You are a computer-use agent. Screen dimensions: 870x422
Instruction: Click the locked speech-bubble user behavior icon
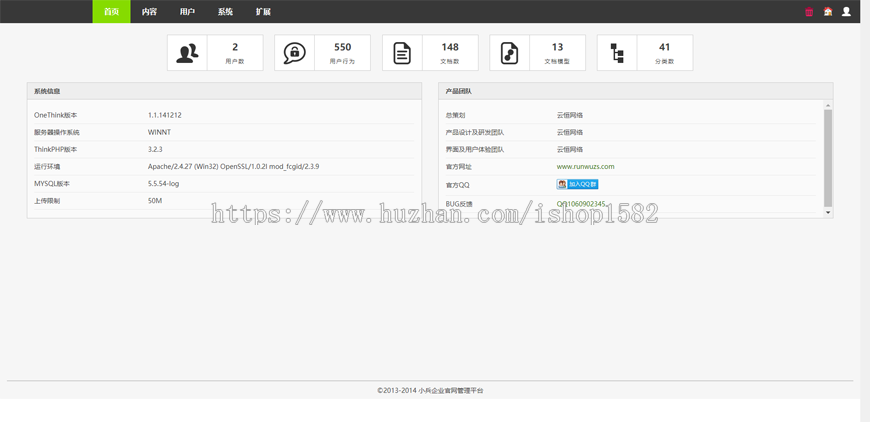coord(295,53)
